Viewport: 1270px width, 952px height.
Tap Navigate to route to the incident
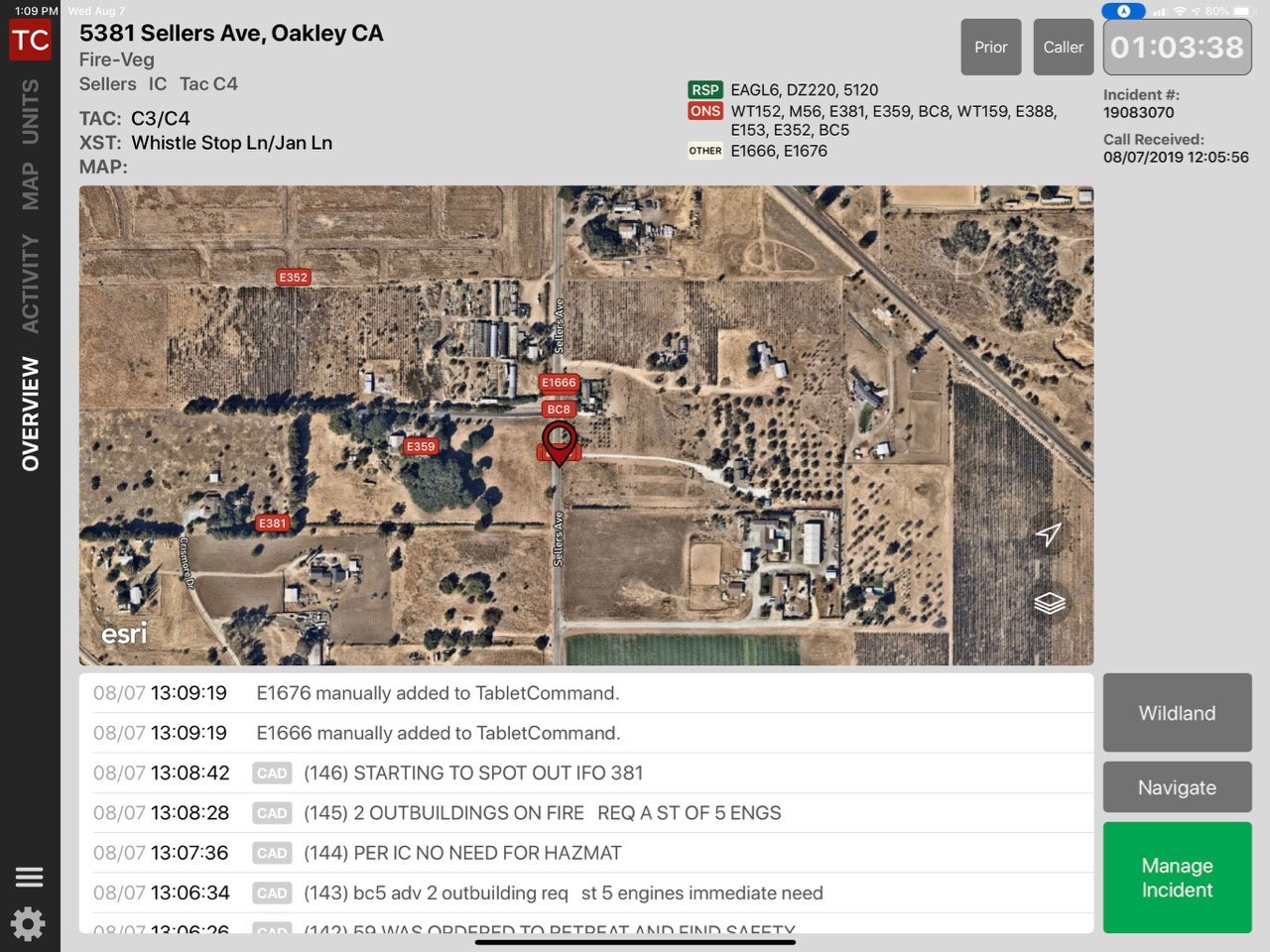tap(1177, 786)
